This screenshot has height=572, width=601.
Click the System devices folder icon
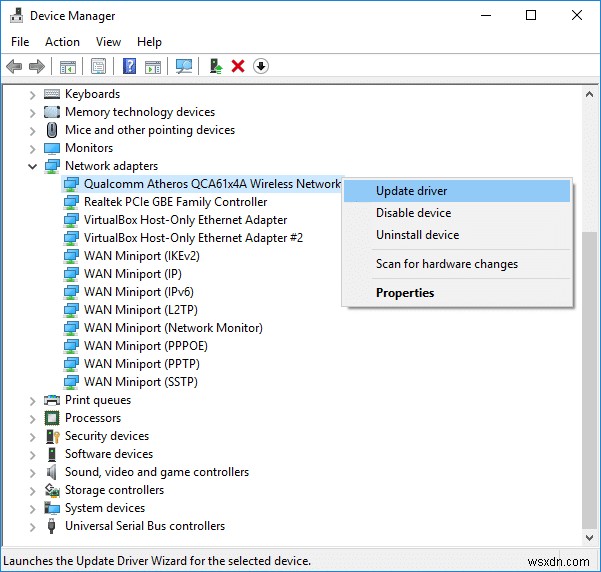(52, 508)
